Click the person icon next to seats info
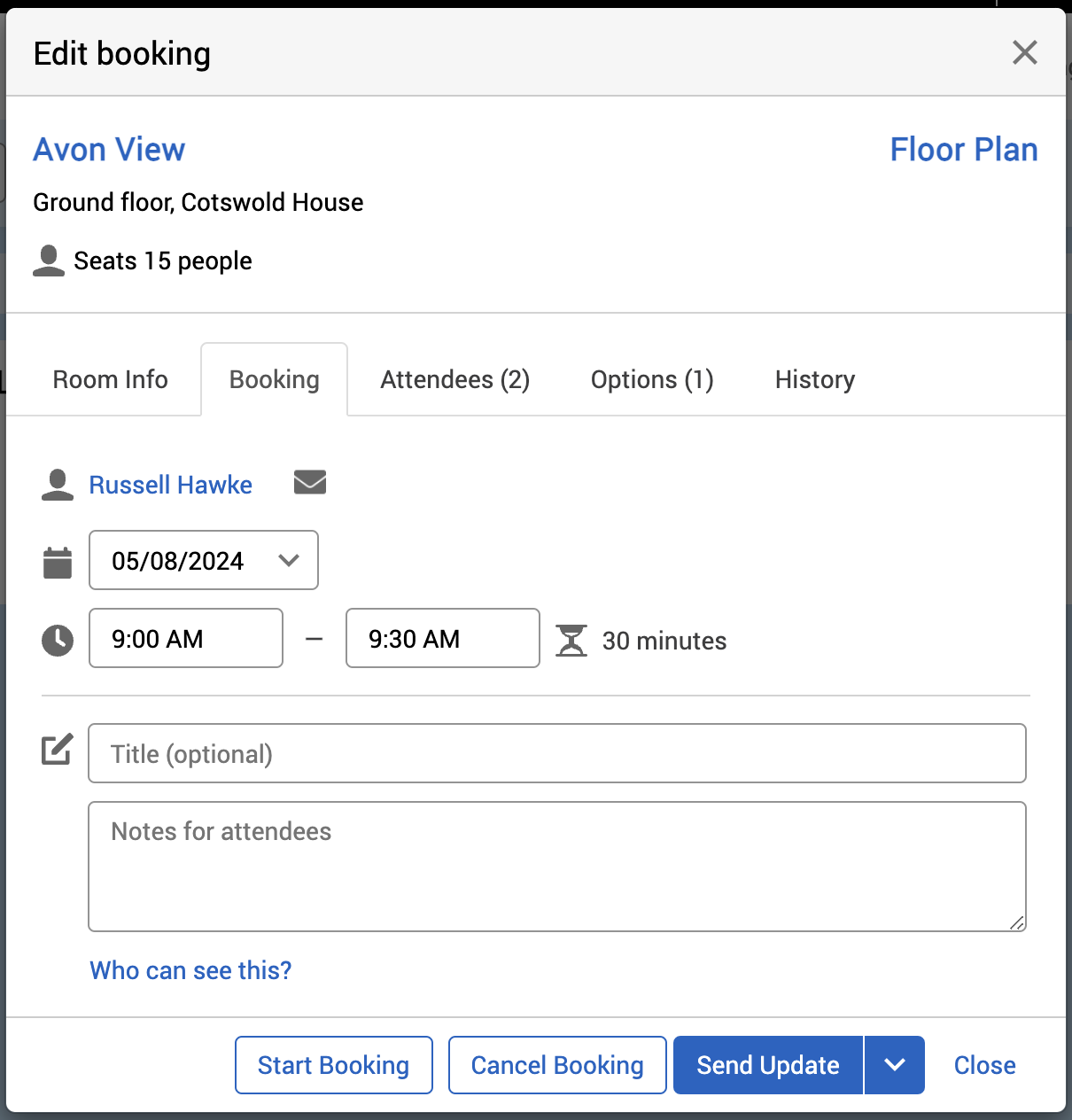 pos(49,261)
